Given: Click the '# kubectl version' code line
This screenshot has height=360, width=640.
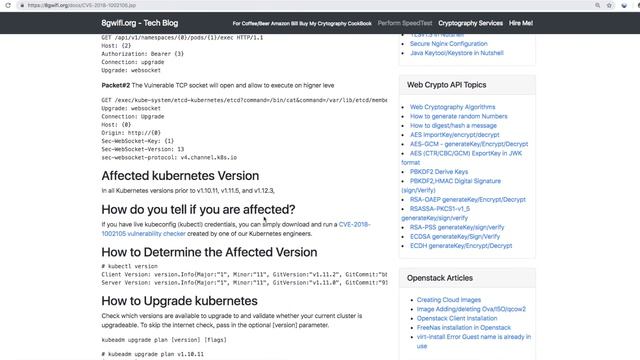Looking at the screenshot, I should click(129, 267).
